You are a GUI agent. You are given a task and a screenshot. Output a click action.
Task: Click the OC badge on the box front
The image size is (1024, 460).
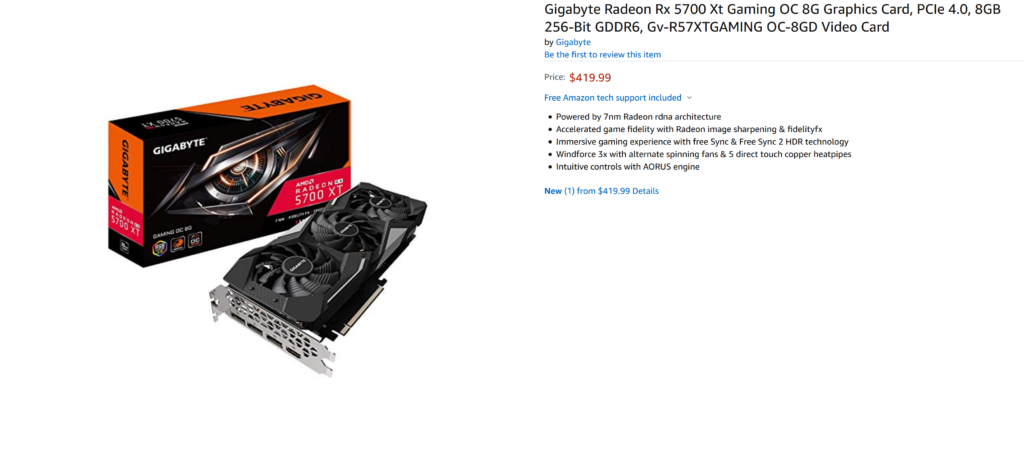(195, 240)
